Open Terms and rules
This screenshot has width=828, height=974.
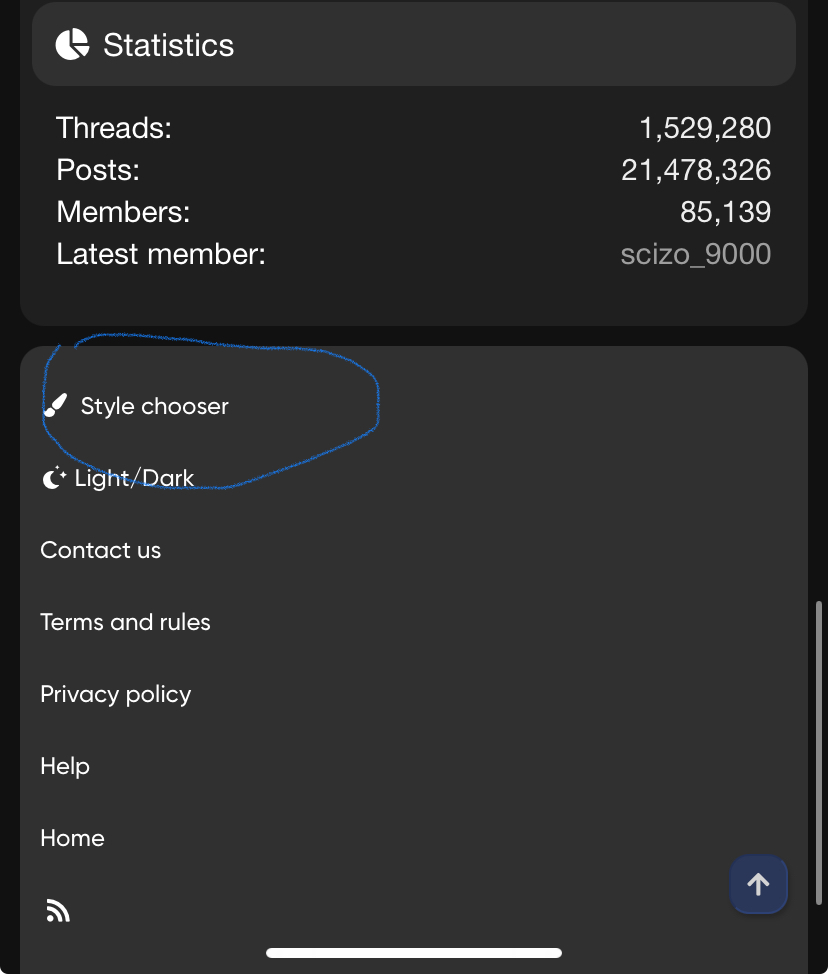click(x=125, y=622)
